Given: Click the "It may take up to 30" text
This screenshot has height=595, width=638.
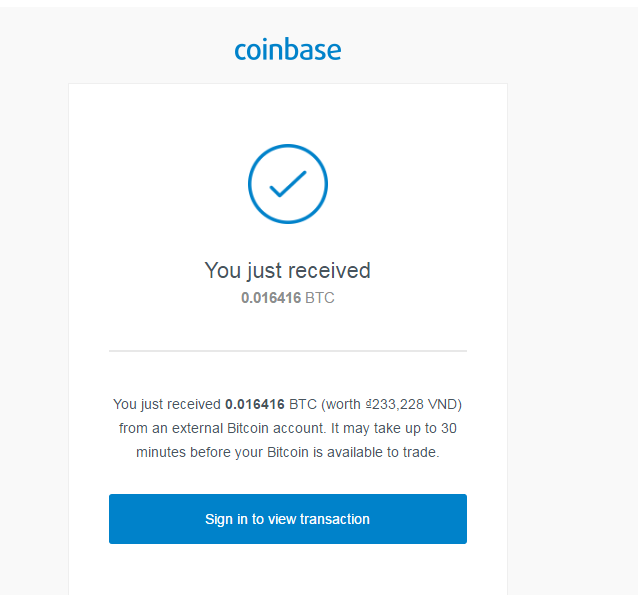Looking at the screenshot, I should click(391, 428).
